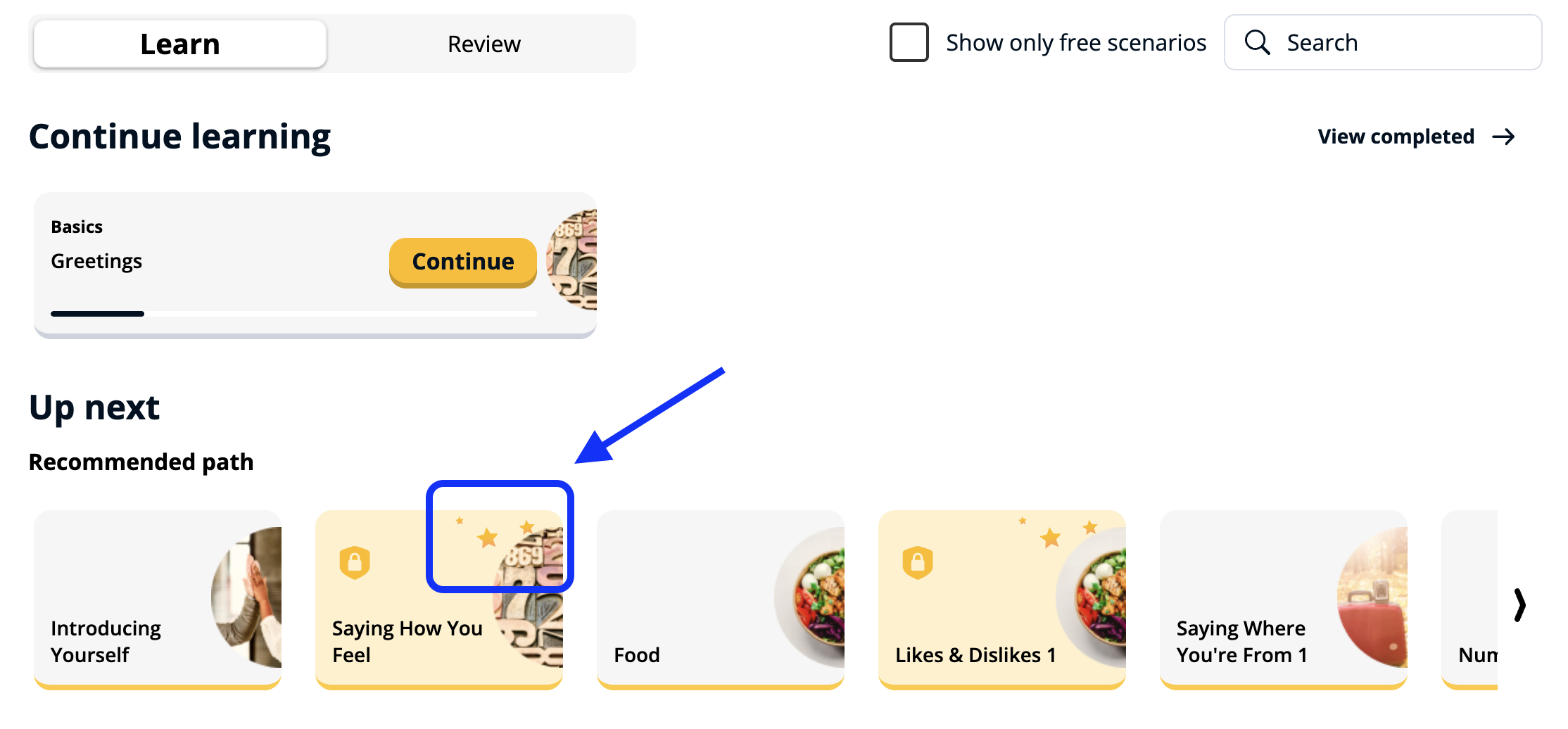Viewport: 1568px width, 729px height.
Task: Open the View completed link
Action: (x=1396, y=137)
